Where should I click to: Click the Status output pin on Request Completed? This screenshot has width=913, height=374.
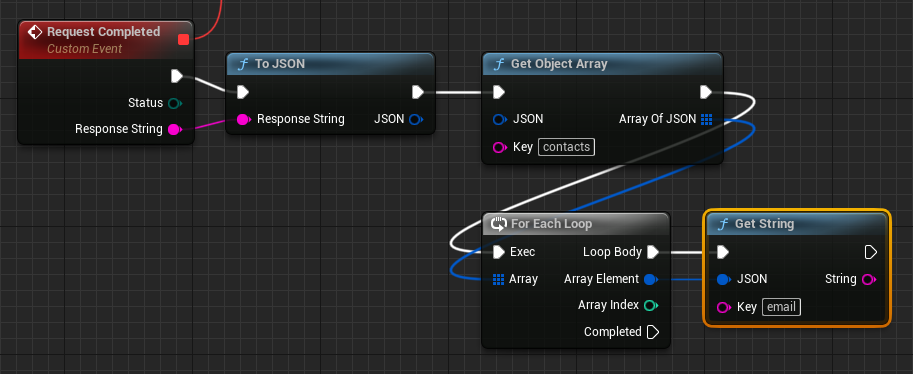point(175,103)
